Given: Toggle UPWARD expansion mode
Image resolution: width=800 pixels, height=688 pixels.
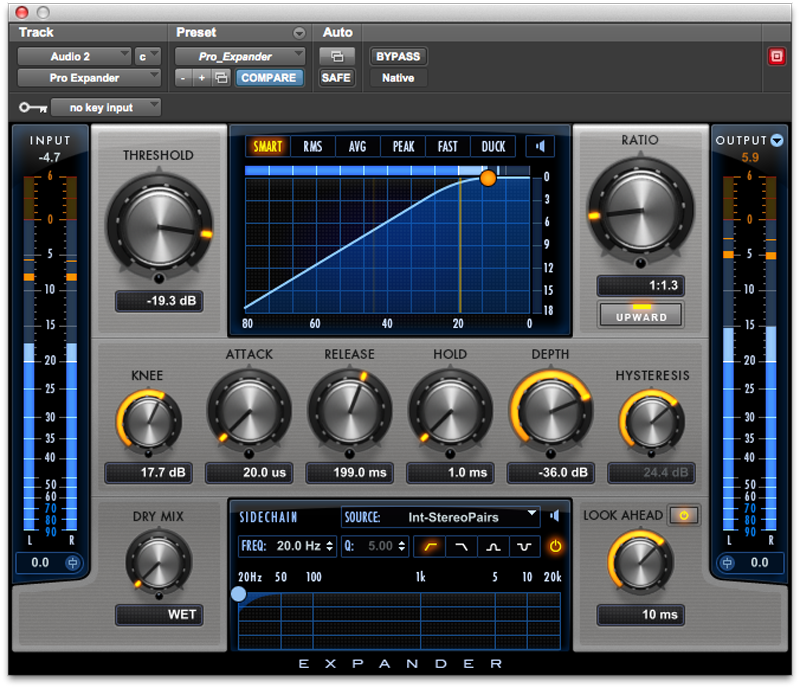Looking at the screenshot, I should pos(640,315).
